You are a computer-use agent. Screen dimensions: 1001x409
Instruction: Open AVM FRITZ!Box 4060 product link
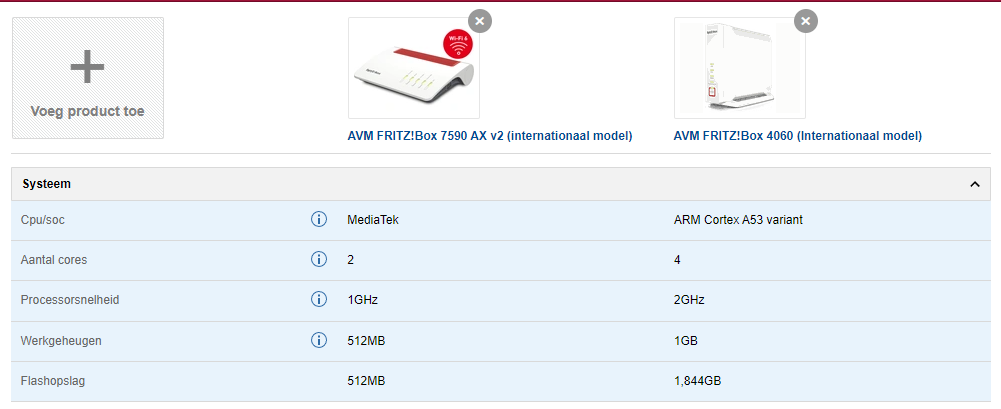point(797,136)
